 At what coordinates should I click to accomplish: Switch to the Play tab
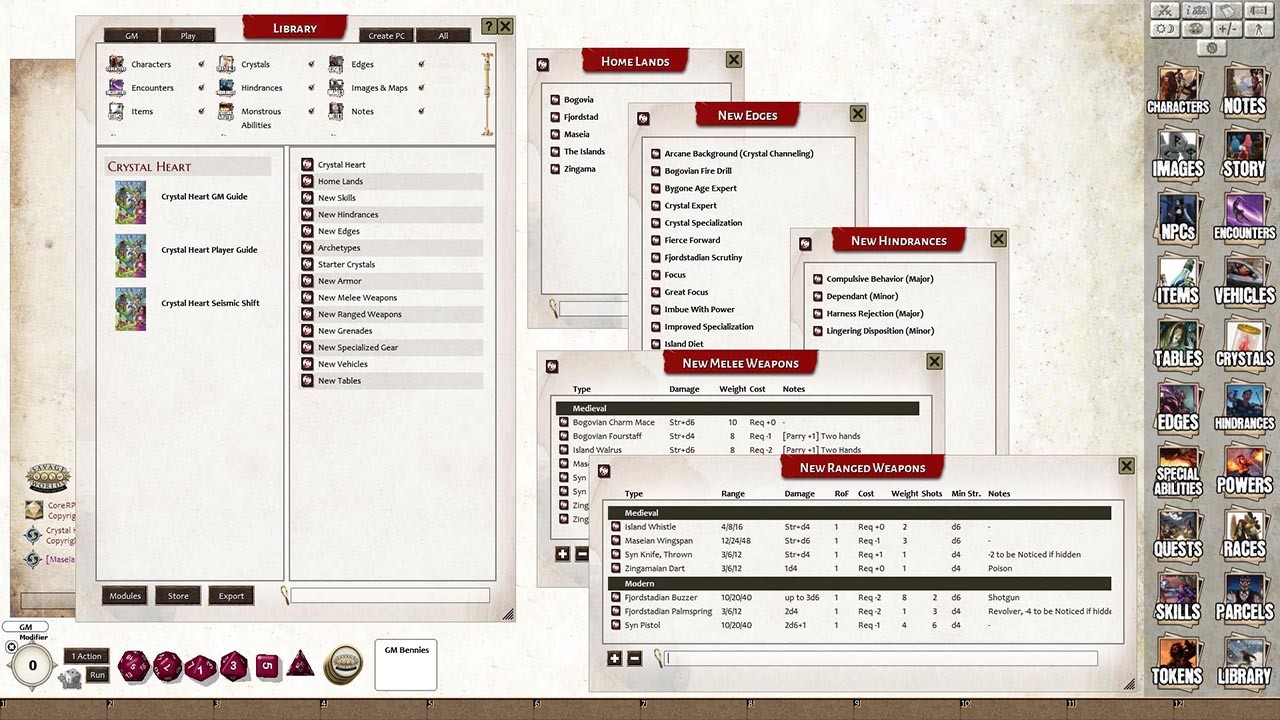click(x=187, y=34)
